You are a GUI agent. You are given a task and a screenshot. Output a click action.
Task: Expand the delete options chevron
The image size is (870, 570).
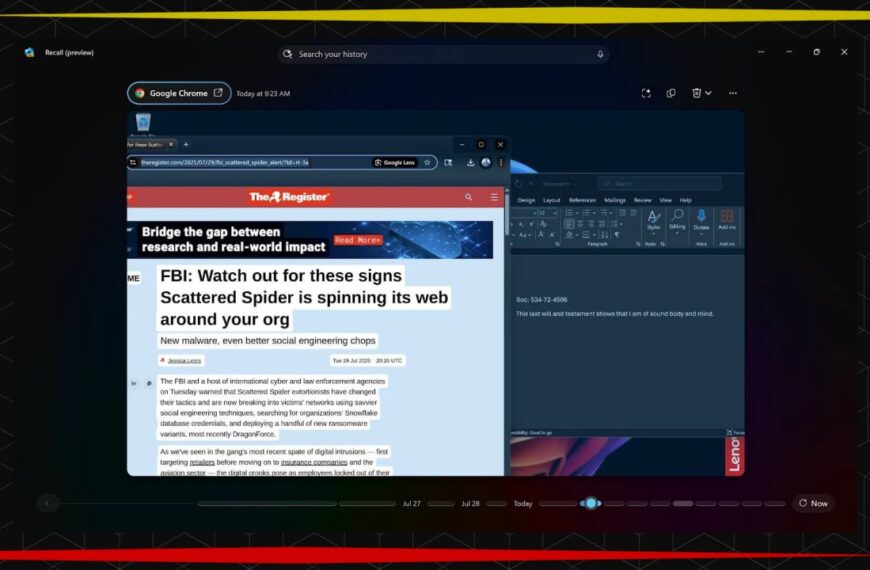point(709,93)
